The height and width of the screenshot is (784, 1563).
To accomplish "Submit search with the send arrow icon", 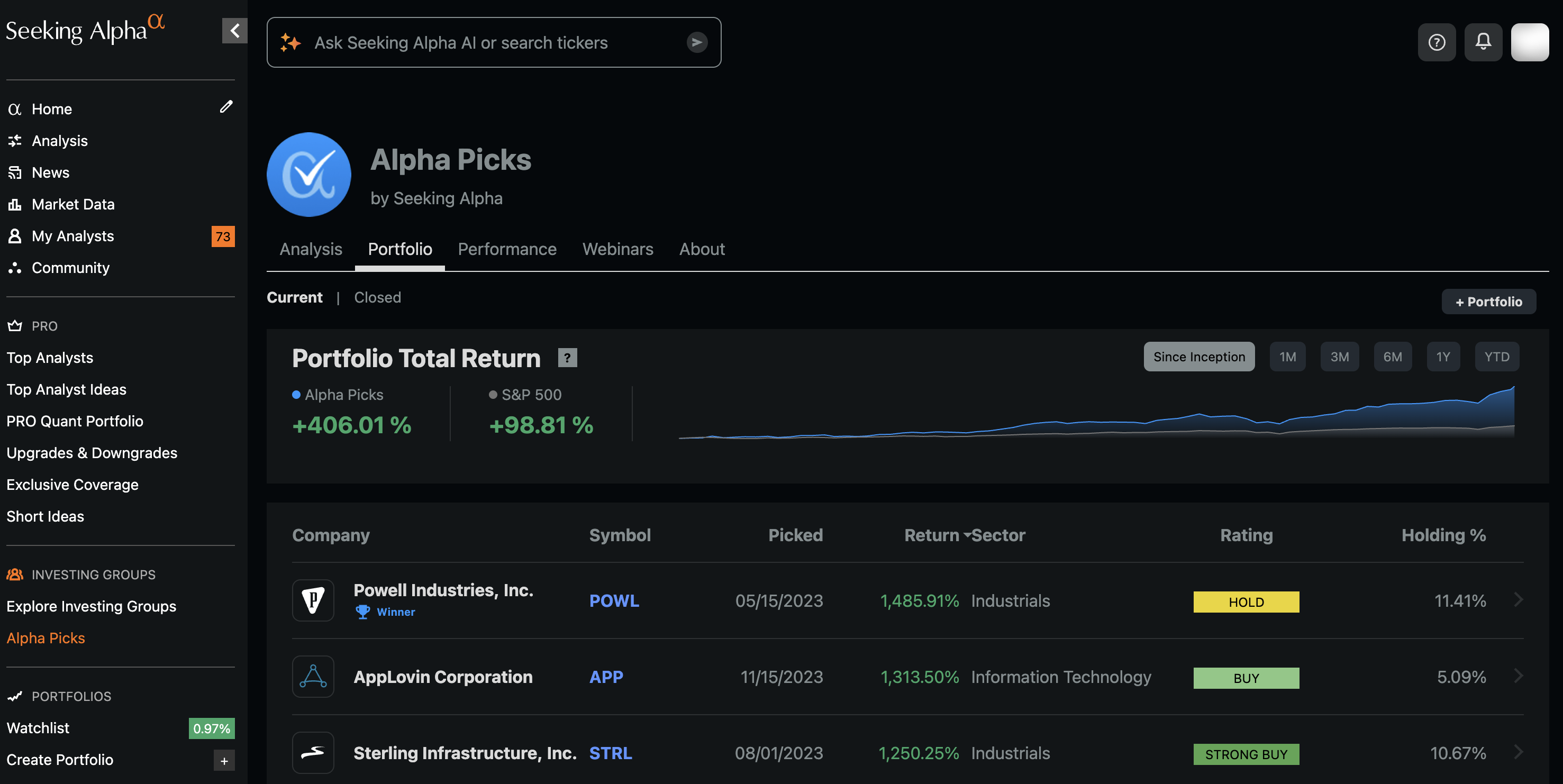I will [x=696, y=42].
